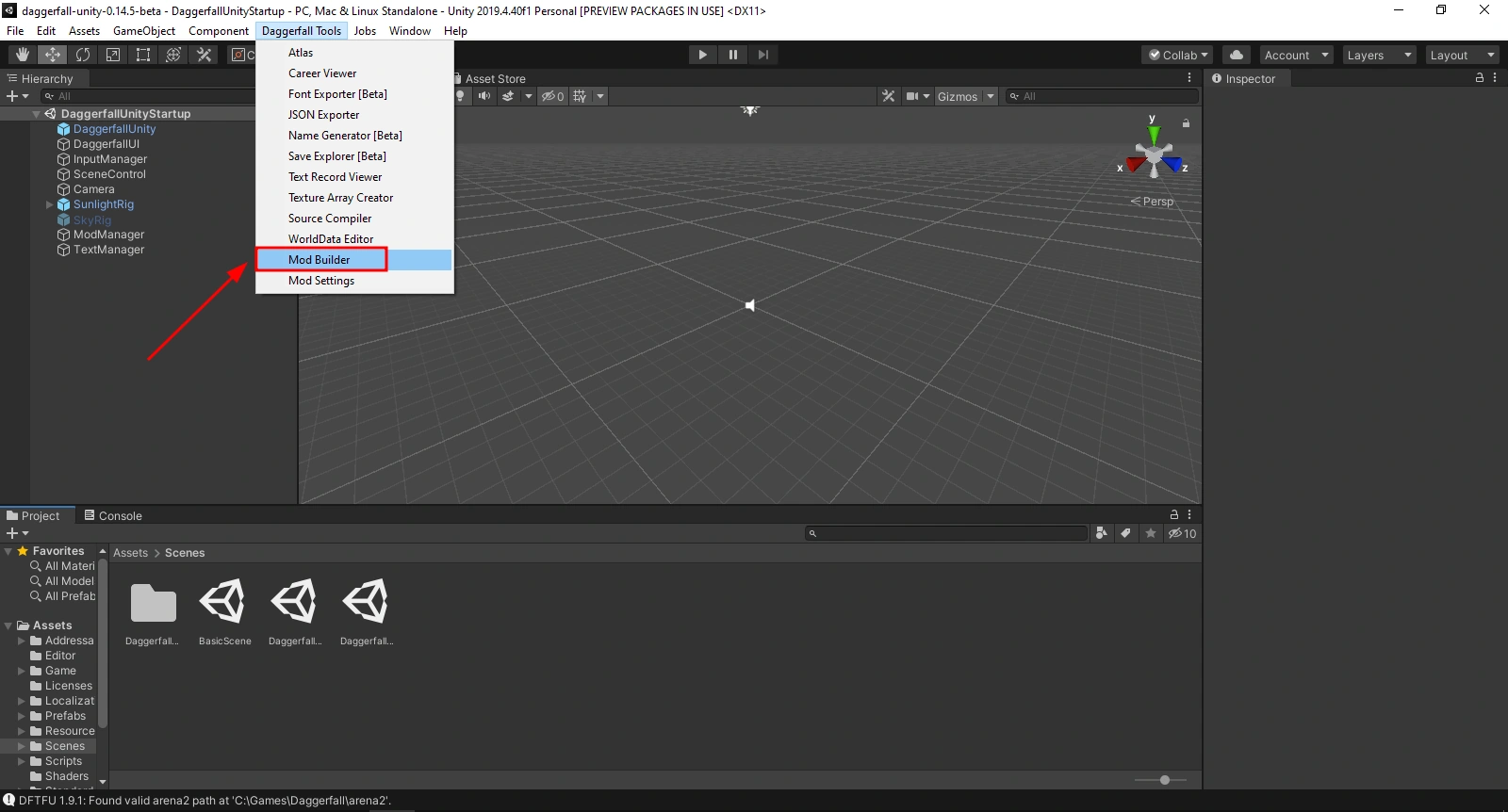
Task: Toggle scene audio in Scene view
Action: click(x=484, y=96)
